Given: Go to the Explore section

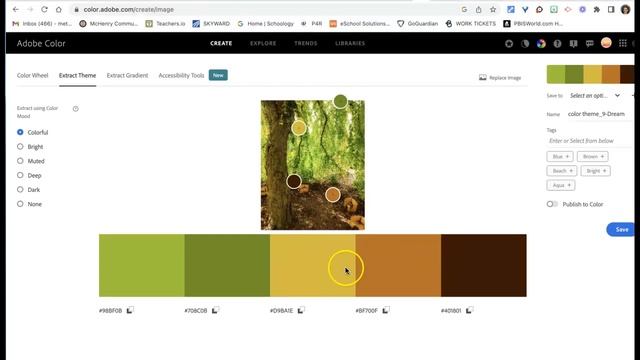Looking at the screenshot, I should (x=263, y=43).
